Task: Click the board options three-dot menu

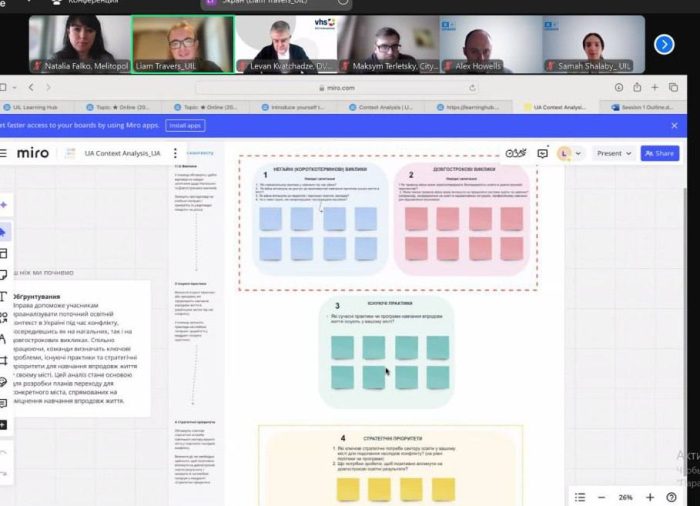Action: point(174,153)
